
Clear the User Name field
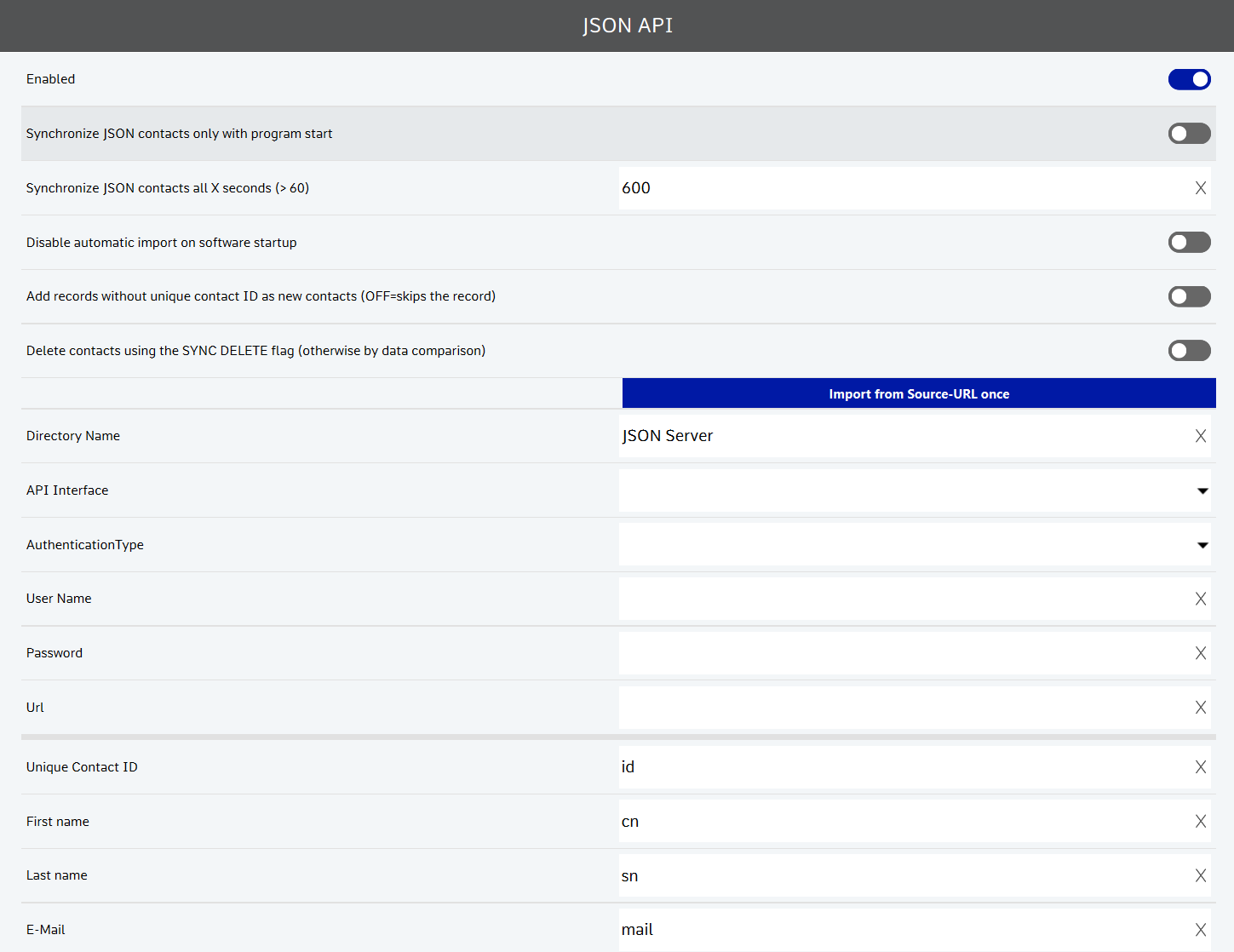click(x=1200, y=599)
